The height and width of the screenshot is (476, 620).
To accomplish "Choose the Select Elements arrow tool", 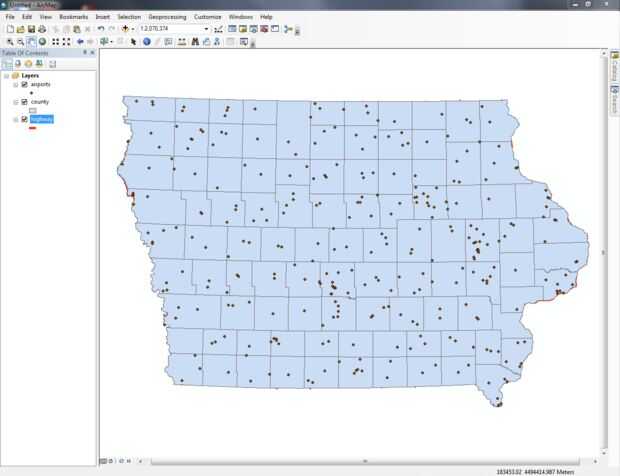I will tap(133, 42).
